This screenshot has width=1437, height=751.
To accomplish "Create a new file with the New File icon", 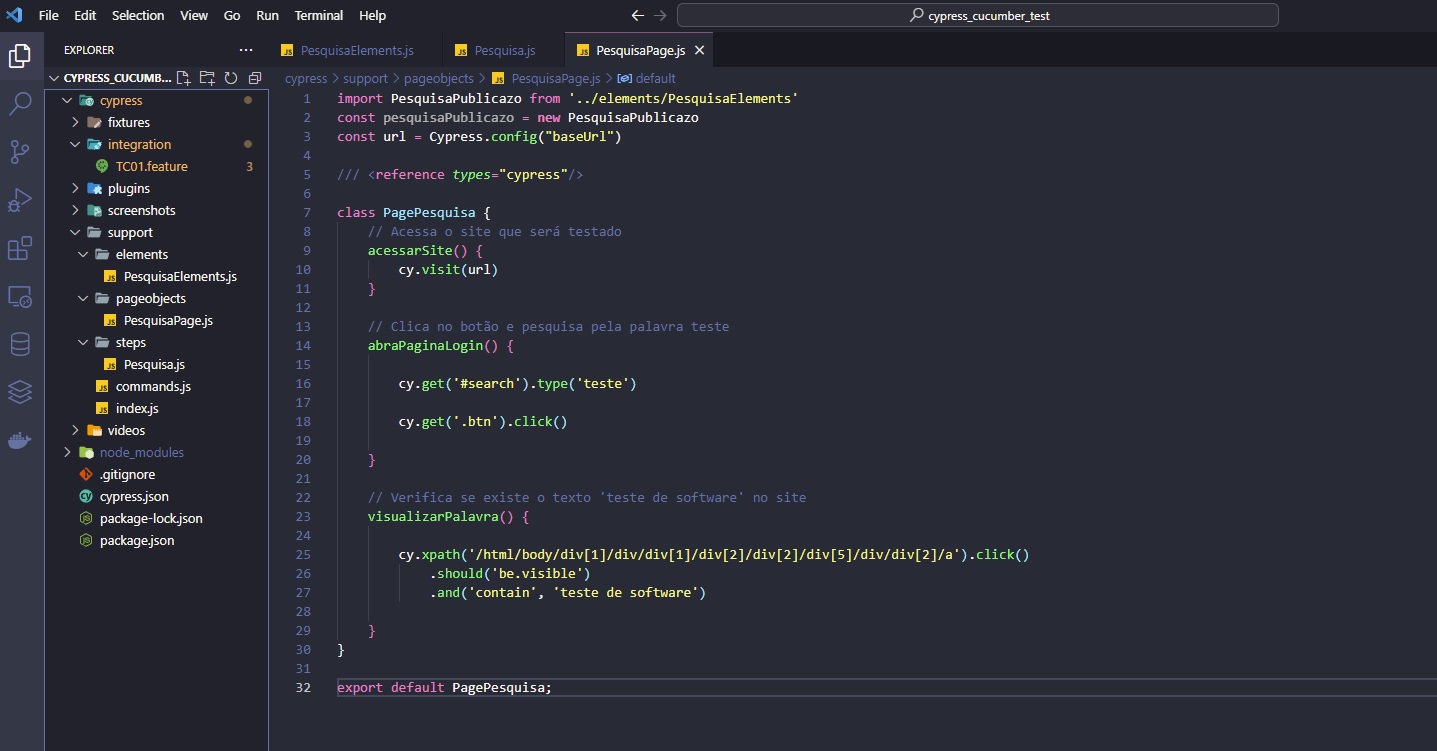I will pos(183,77).
